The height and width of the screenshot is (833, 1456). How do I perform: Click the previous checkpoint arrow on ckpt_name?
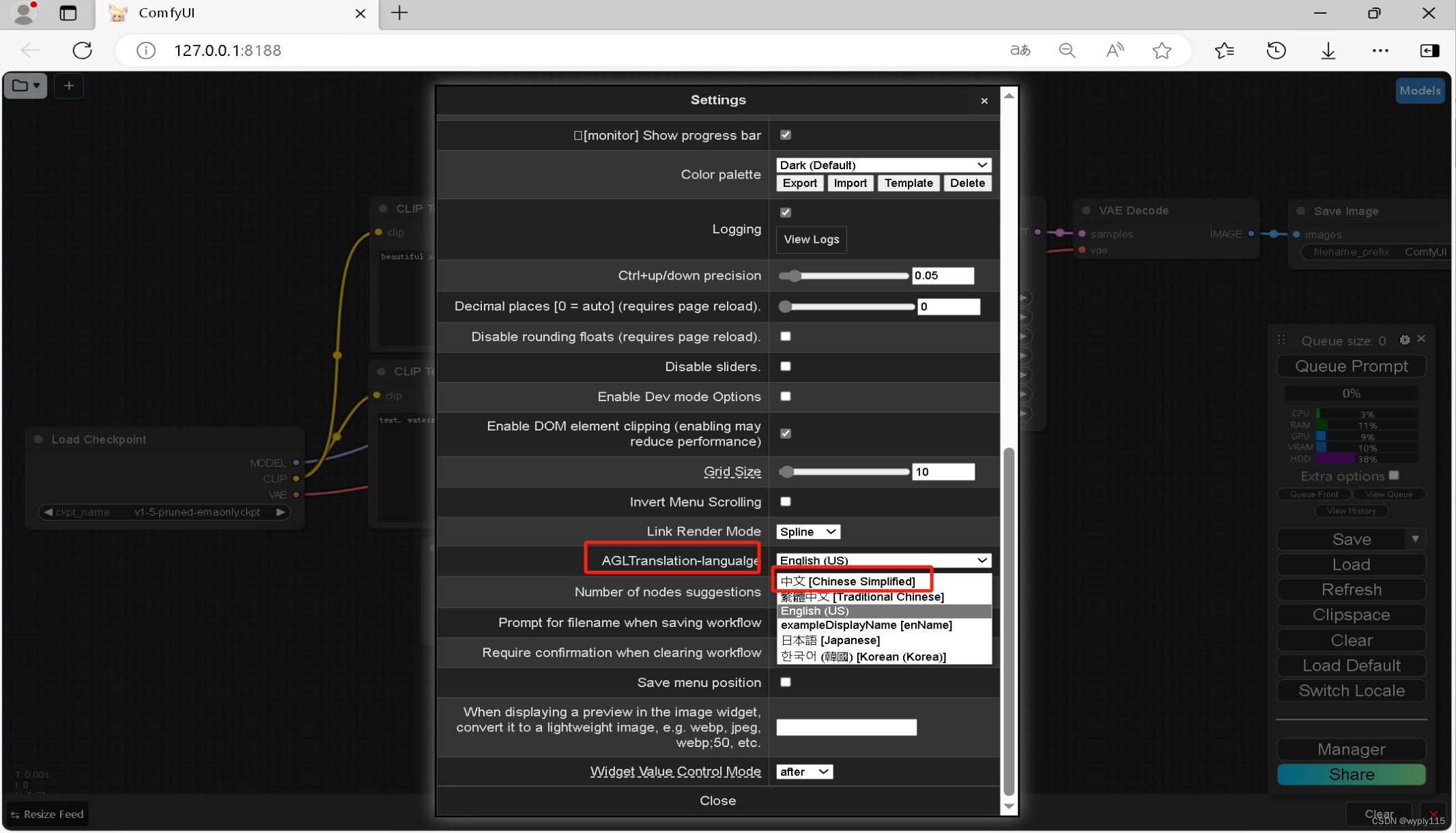click(x=47, y=512)
